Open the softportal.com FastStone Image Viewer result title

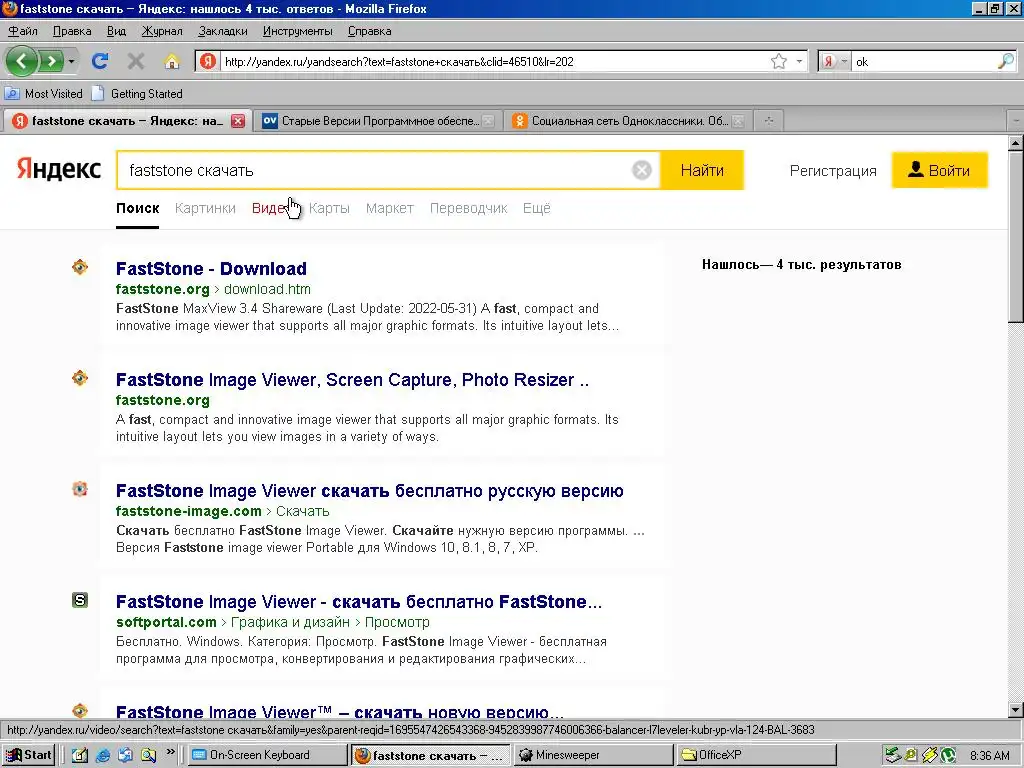pyautogui.click(x=359, y=601)
